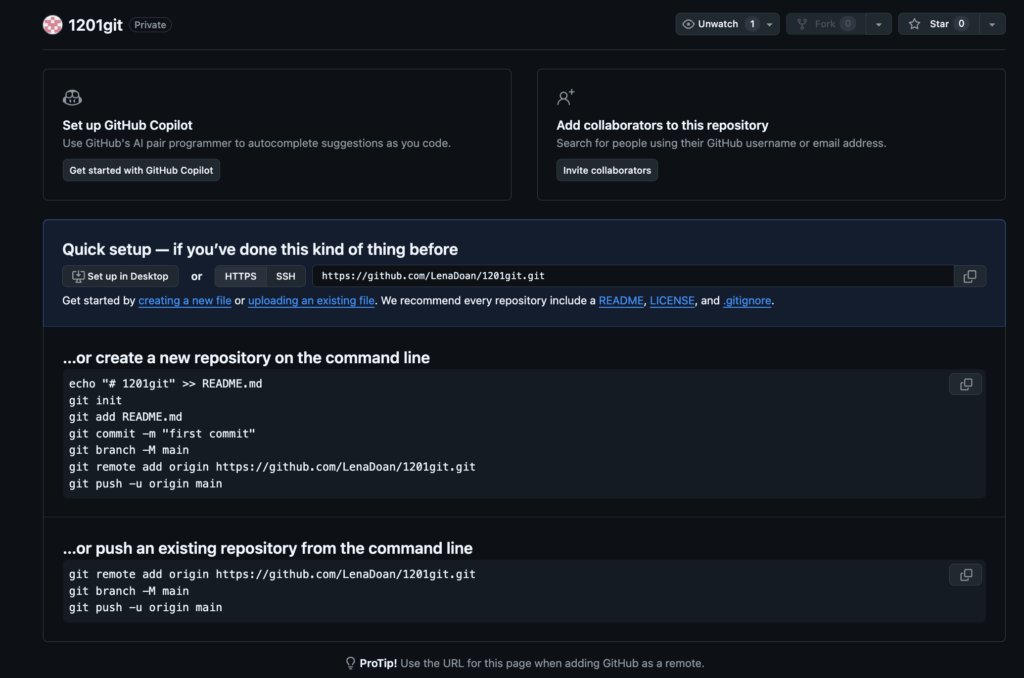Click the 'Quick setup' heading text

pos(260,250)
